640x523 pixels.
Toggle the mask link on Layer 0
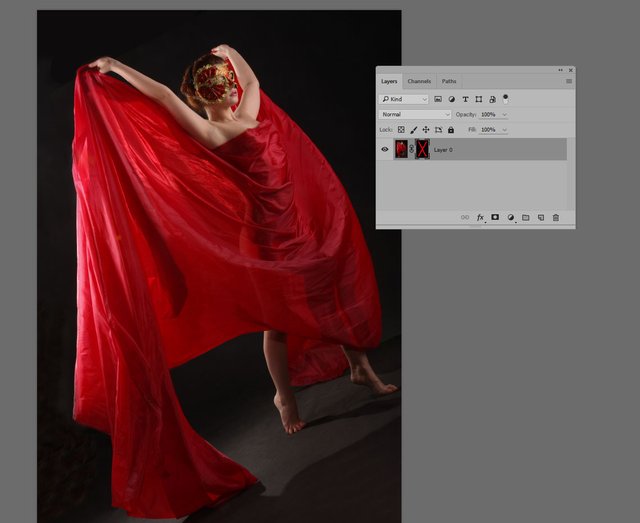pyautogui.click(x=411, y=149)
